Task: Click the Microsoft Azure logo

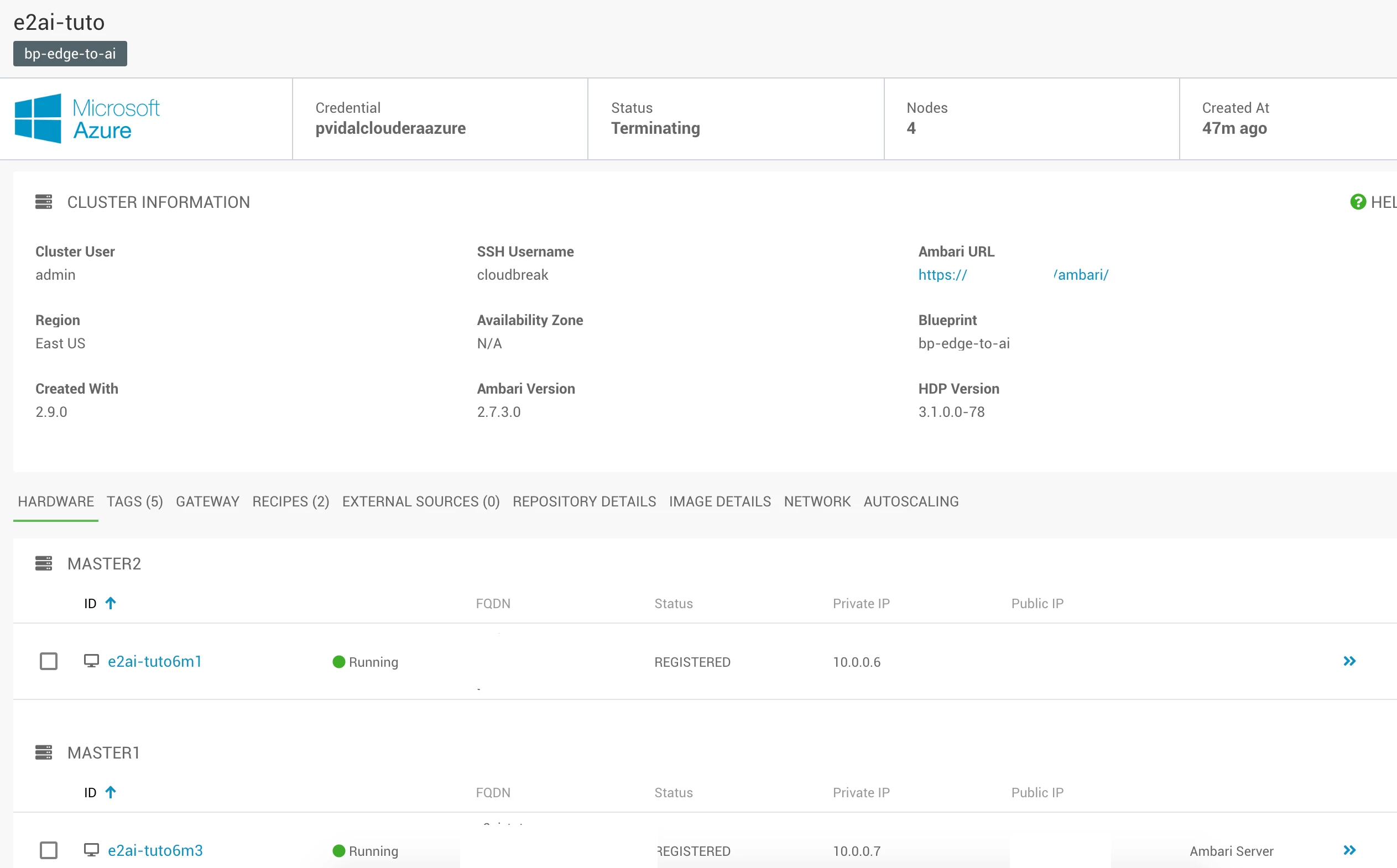Action: [x=87, y=119]
